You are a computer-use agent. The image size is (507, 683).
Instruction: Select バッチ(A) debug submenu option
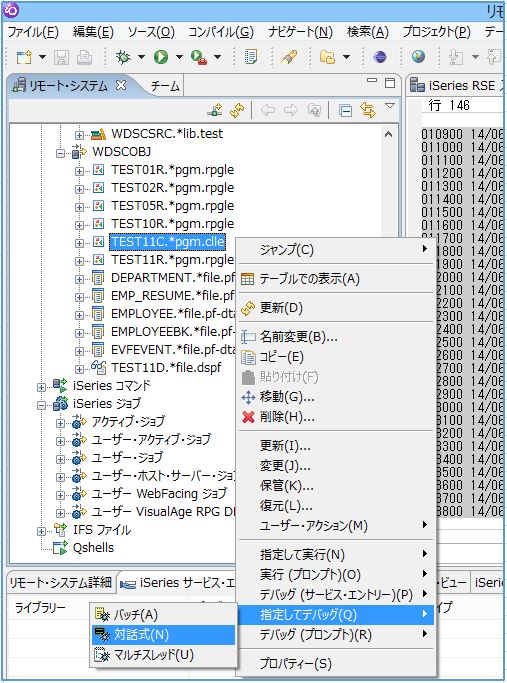[163, 615]
